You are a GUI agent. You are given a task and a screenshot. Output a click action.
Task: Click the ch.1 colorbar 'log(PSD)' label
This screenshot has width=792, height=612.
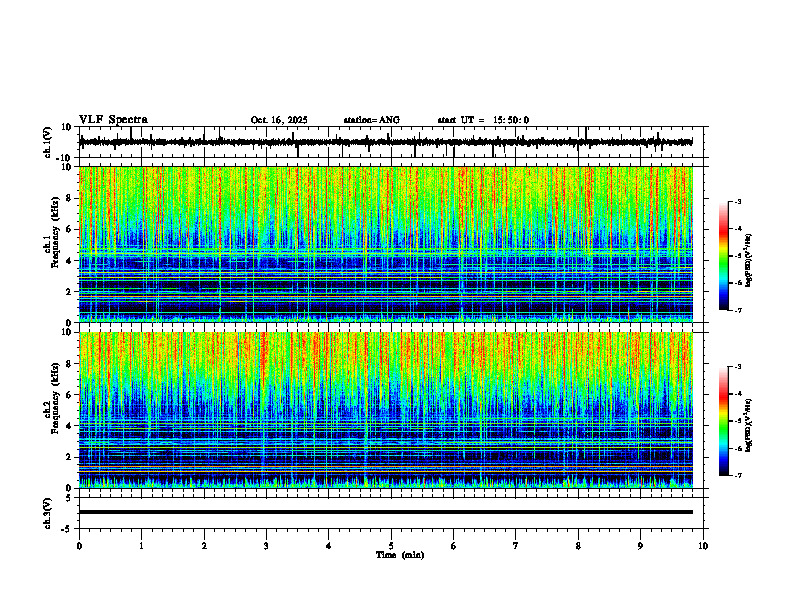tap(748, 260)
